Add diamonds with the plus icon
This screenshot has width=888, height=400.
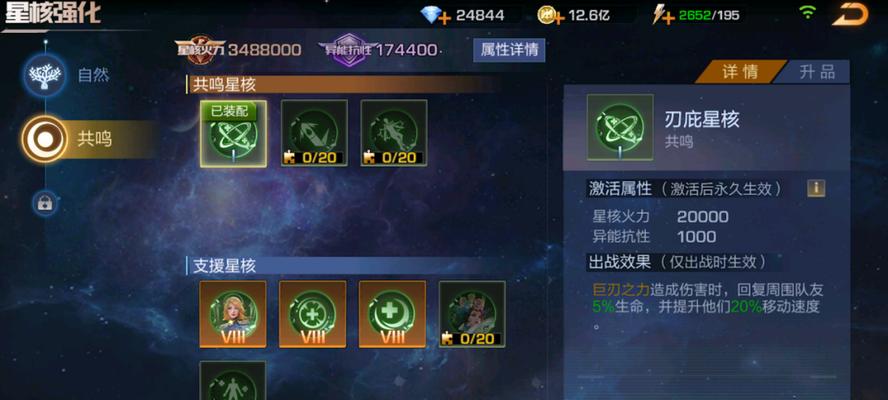coord(445,19)
